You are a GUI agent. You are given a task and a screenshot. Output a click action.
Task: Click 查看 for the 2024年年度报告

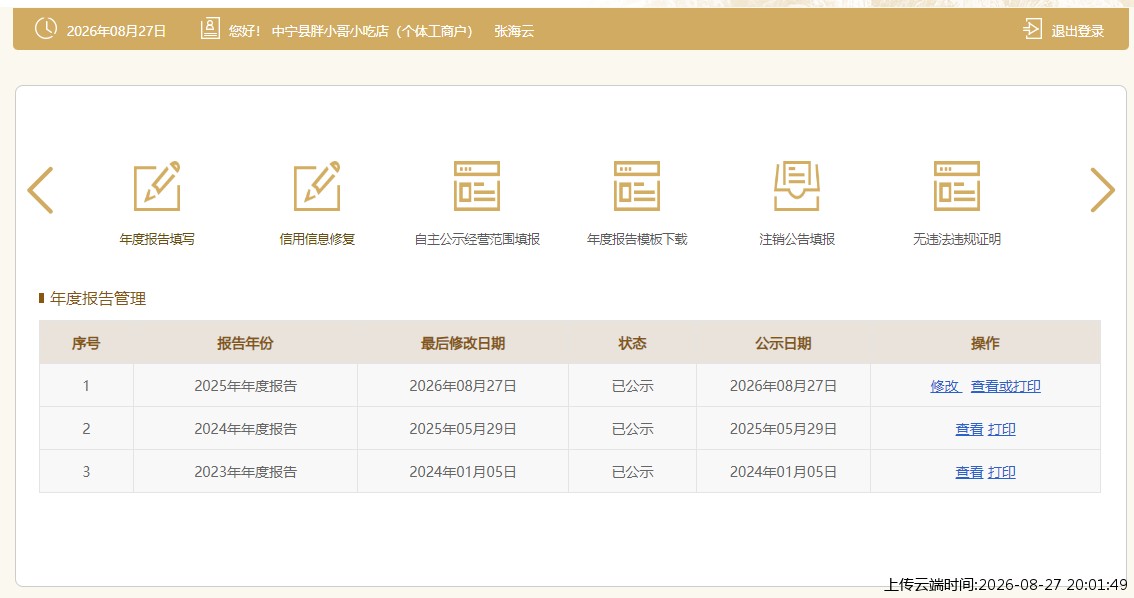pos(969,430)
